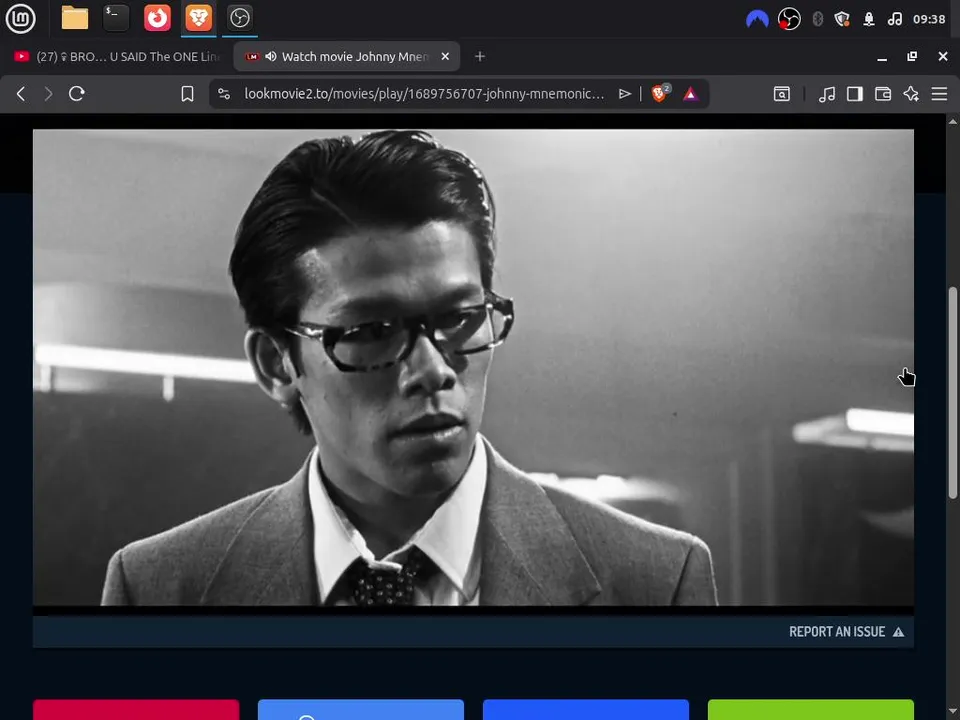Open the Brave Rewards triangle icon
The image size is (960, 720).
click(690, 94)
